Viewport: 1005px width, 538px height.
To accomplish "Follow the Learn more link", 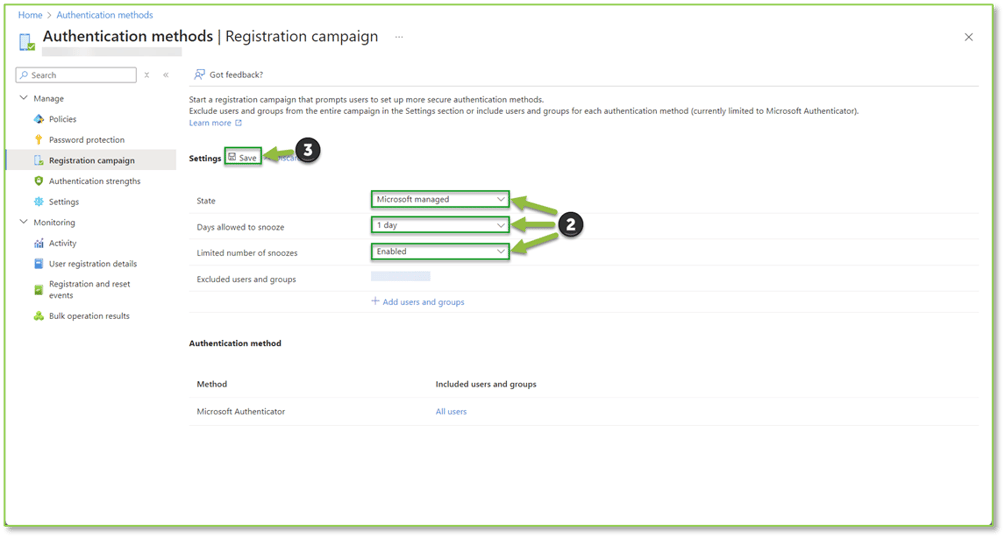I will [x=210, y=123].
